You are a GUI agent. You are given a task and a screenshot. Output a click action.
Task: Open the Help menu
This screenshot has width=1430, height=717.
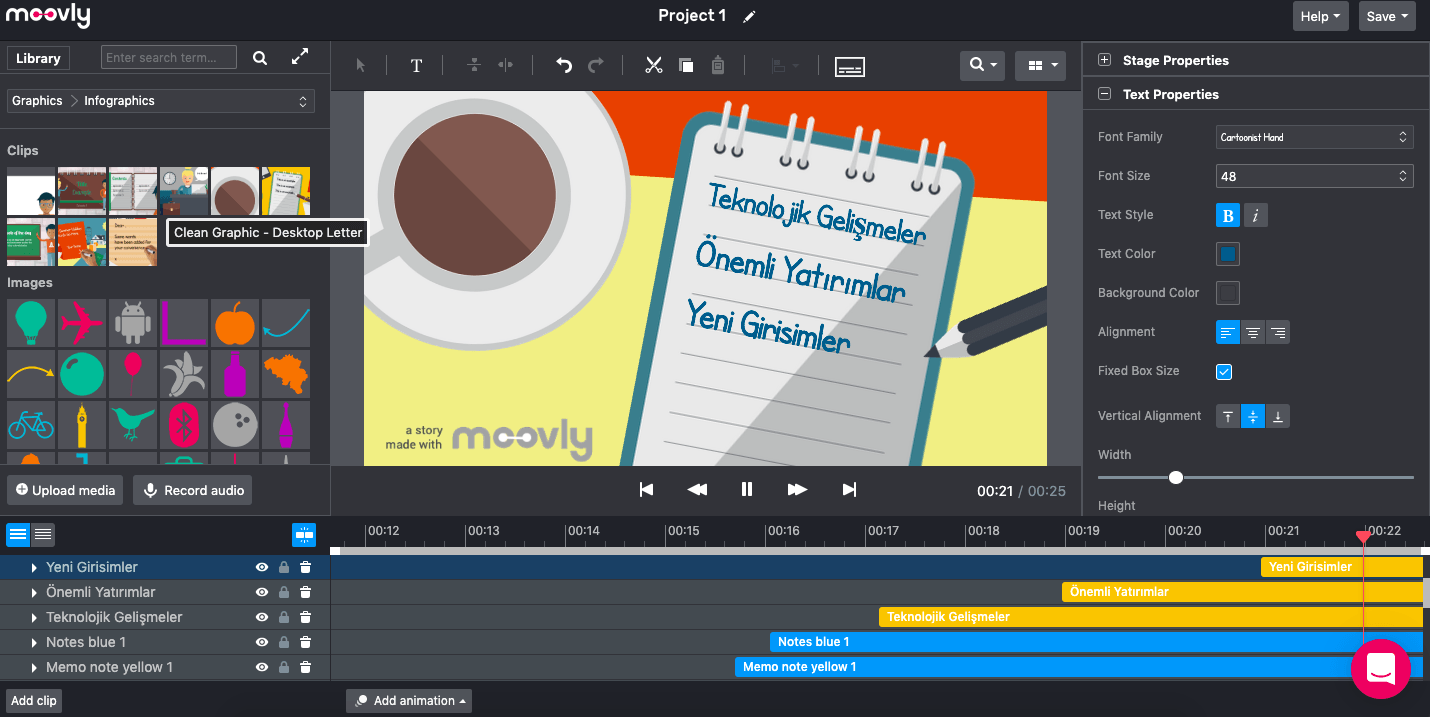(1320, 16)
